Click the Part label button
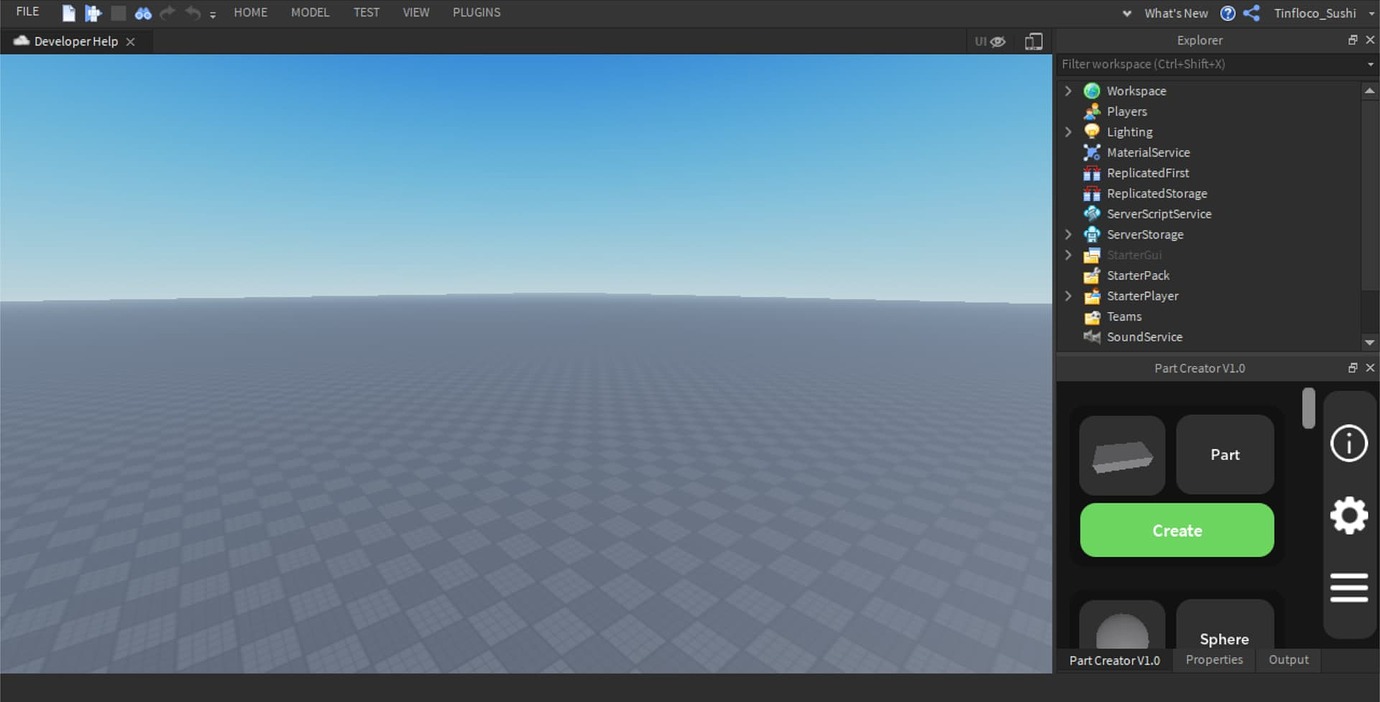This screenshot has height=702, width=1380. point(1225,455)
